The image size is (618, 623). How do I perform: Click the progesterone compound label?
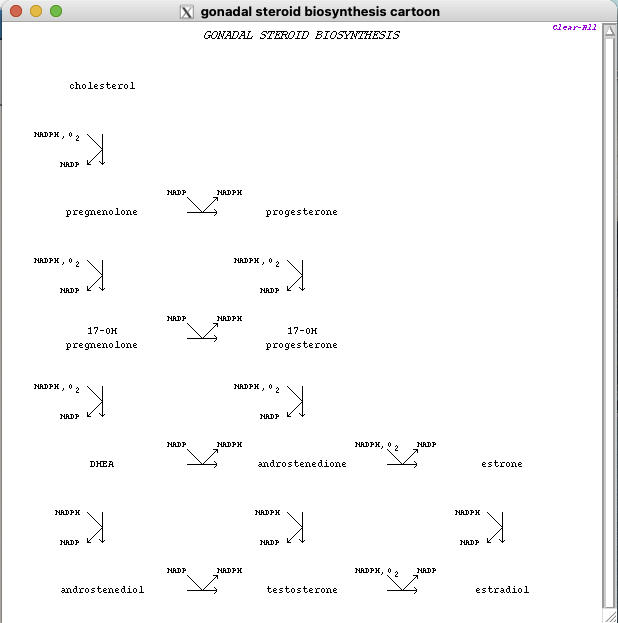[x=302, y=212]
